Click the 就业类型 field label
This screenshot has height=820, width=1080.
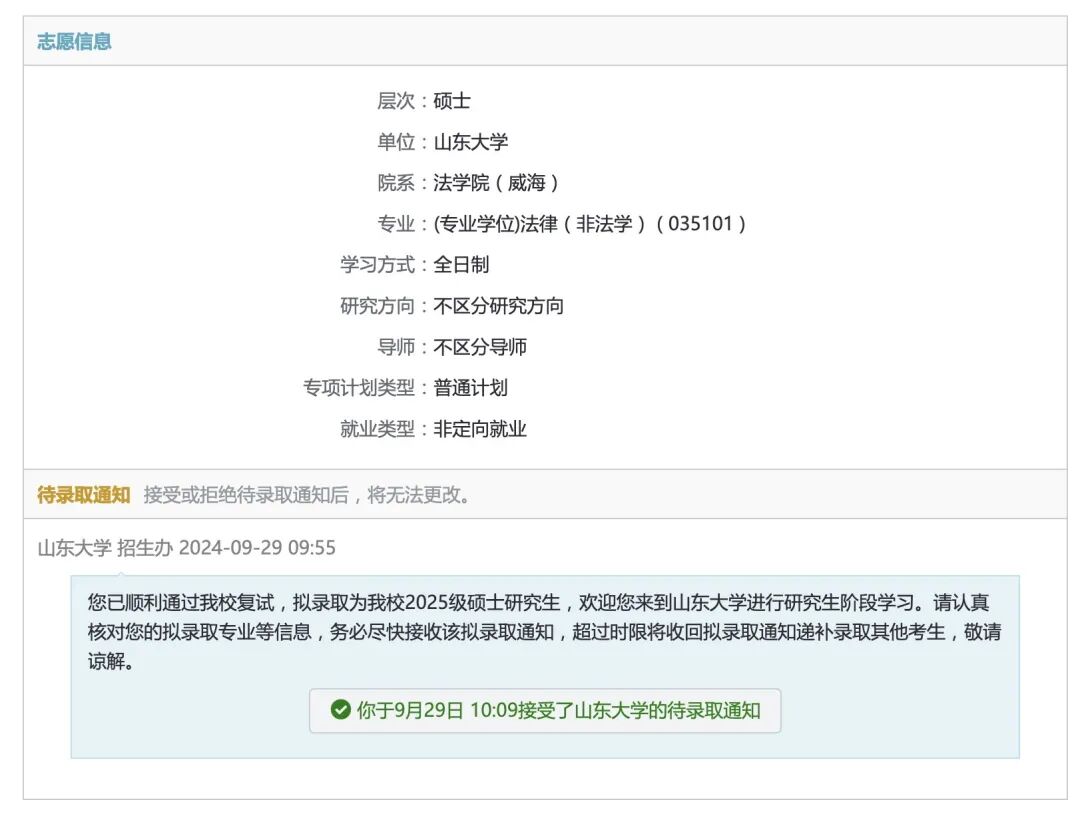click(377, 429)
